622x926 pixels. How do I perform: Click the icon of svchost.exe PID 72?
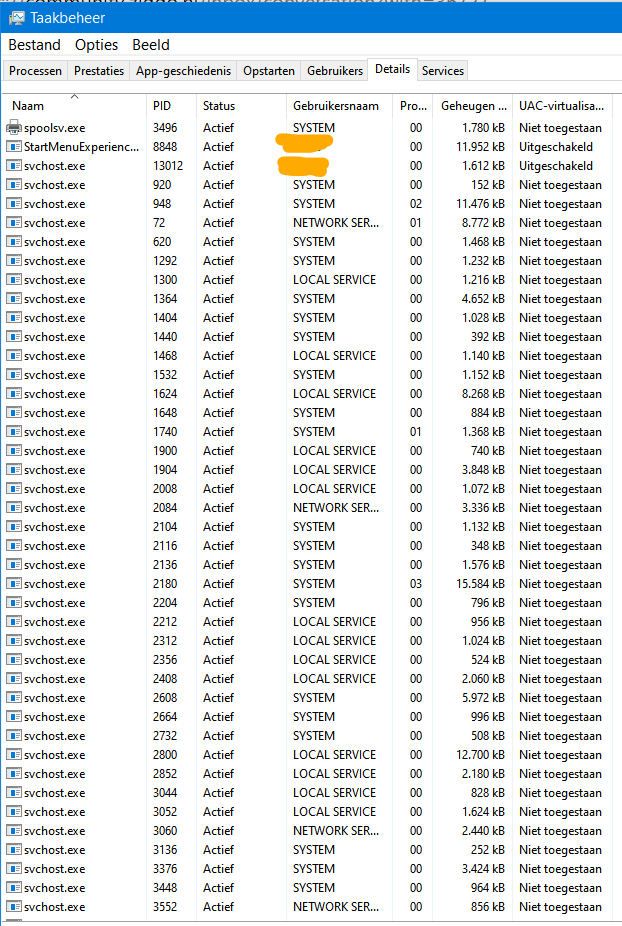14,223
